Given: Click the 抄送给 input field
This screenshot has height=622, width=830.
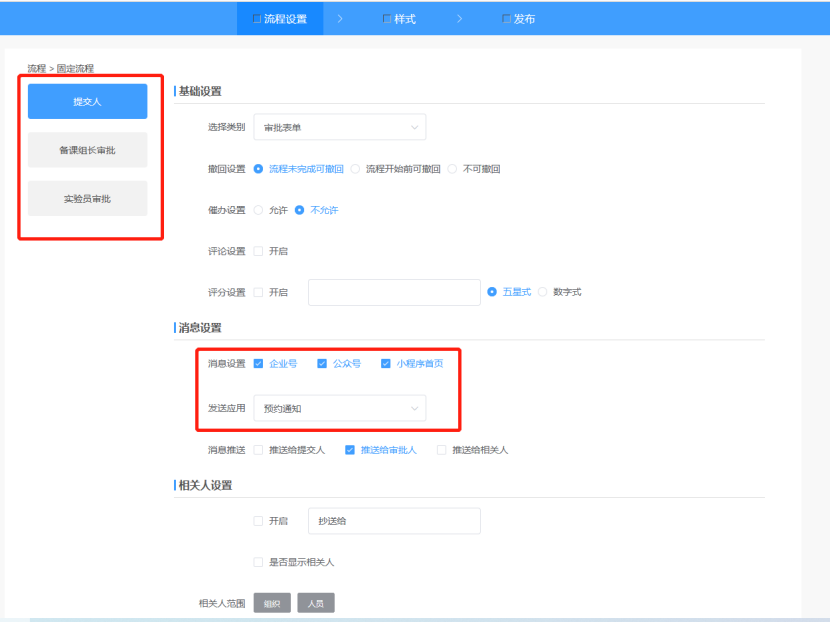Looking at the screenshot, I should (394, 521).
